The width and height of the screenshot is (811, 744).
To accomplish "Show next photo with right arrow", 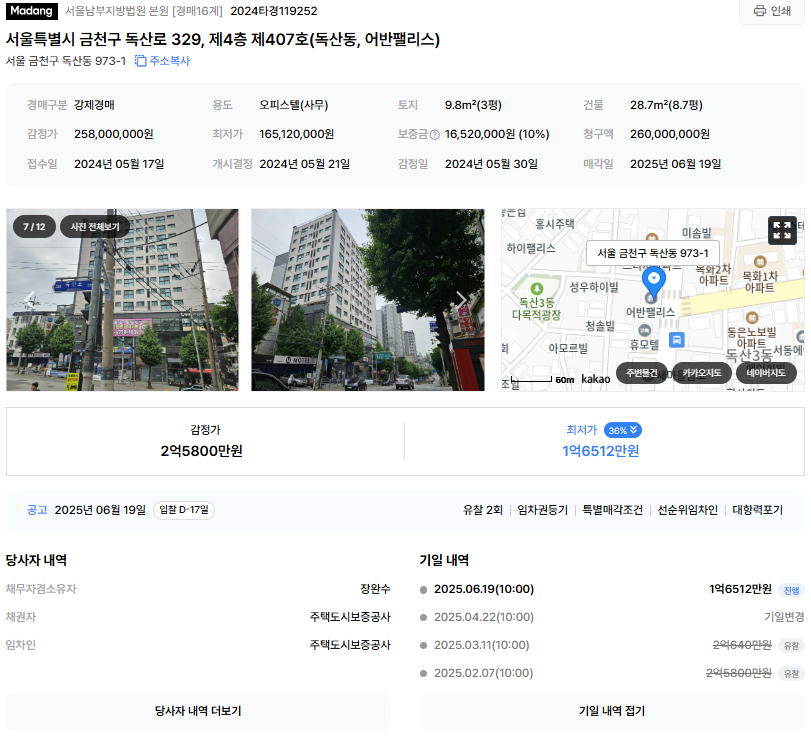I will pyautogui.click(x=461, y=299).
